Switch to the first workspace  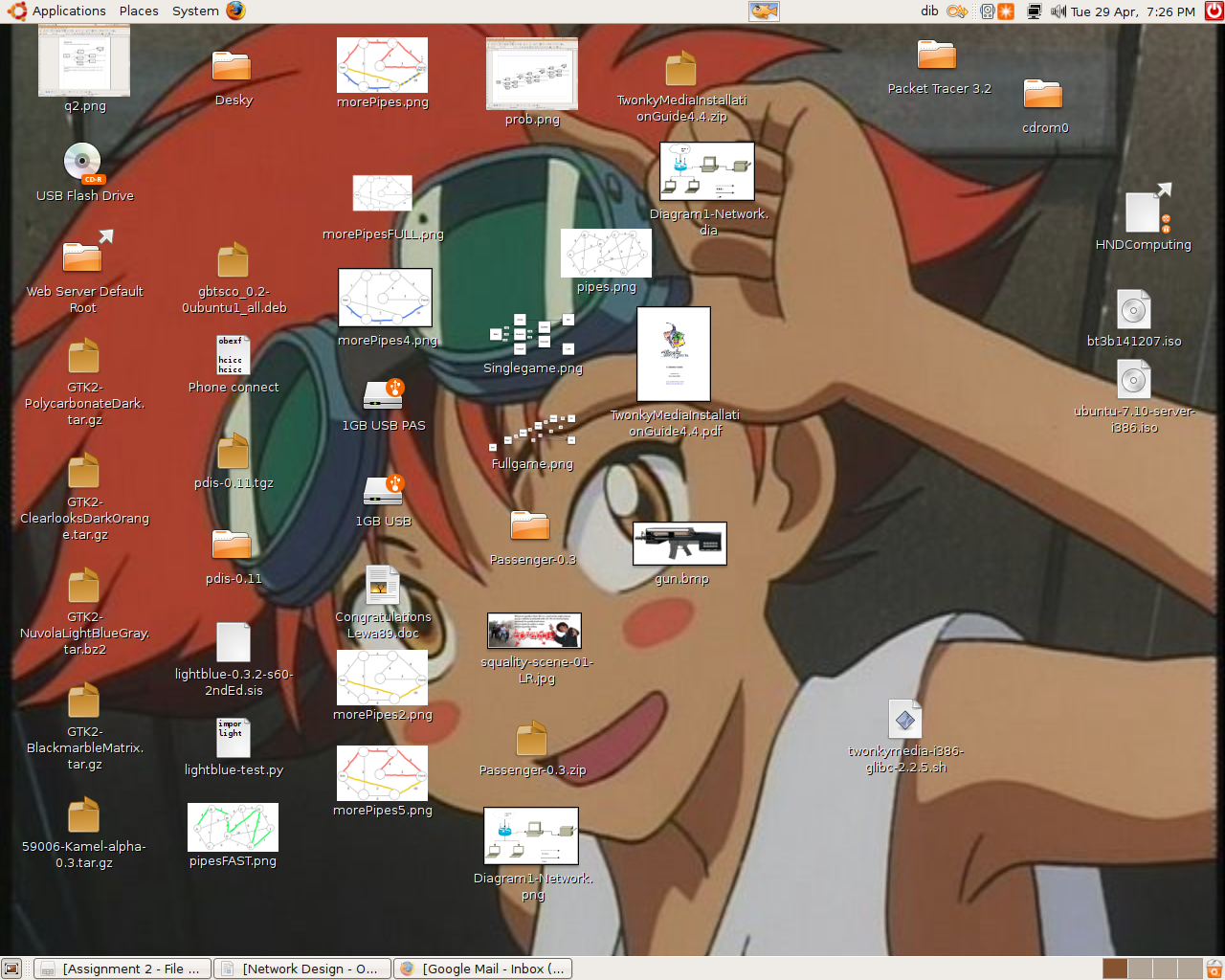coord(1115,969)
